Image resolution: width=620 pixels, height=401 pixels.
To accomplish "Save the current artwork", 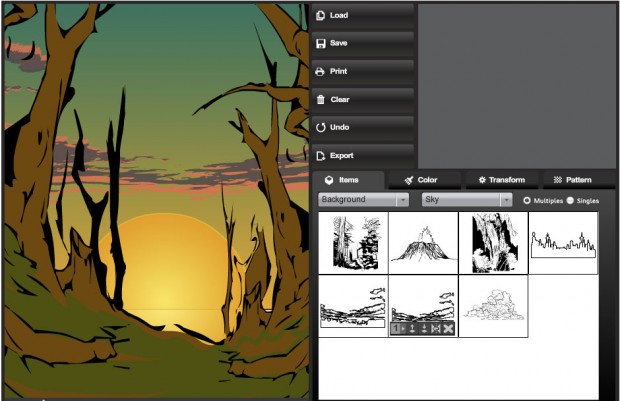I will pos(363,43).
